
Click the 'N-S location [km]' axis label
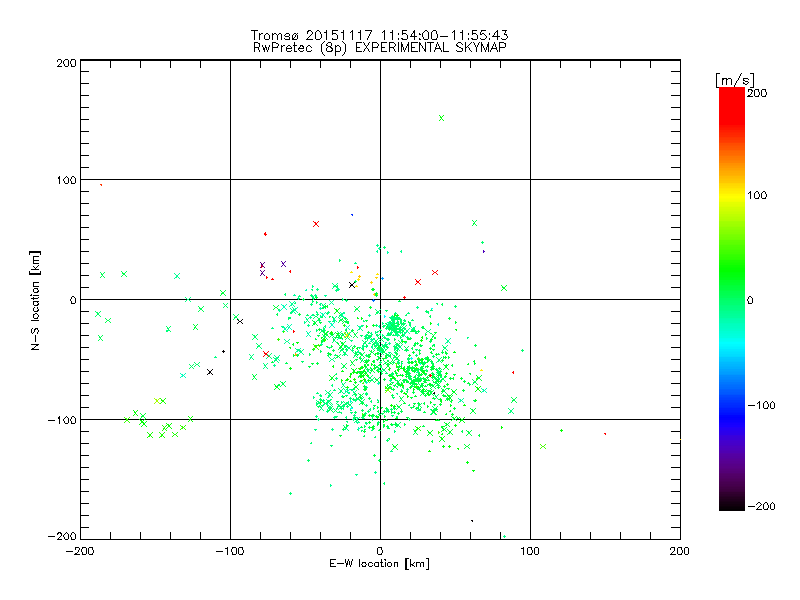[x=35, y=301]
